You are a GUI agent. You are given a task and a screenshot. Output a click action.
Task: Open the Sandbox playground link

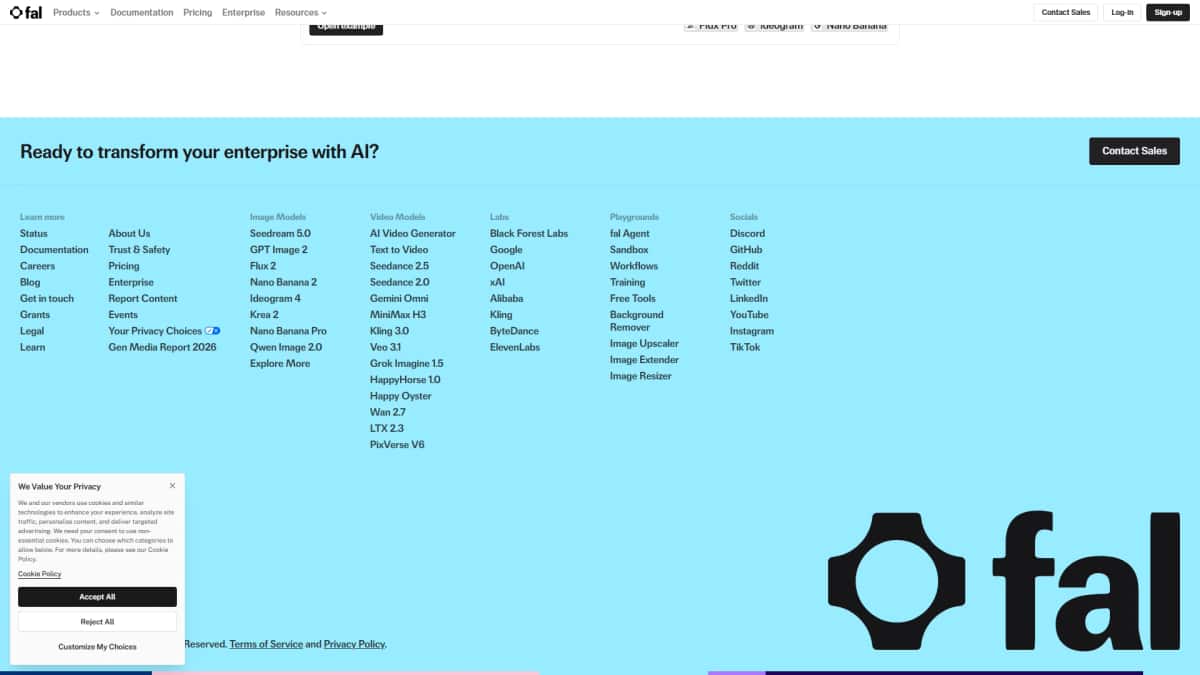629,250
